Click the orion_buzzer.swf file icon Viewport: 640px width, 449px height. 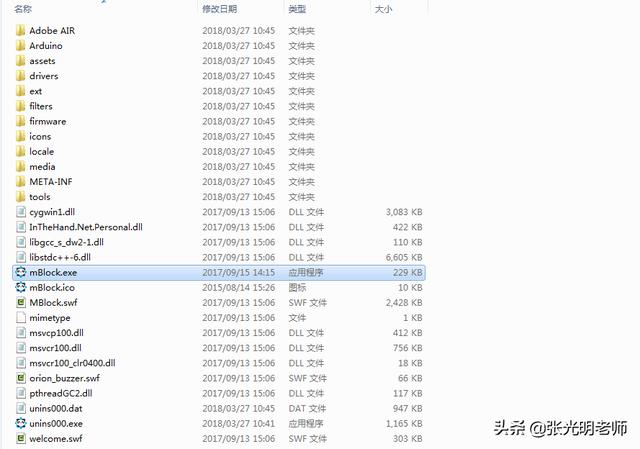point(20,378)
